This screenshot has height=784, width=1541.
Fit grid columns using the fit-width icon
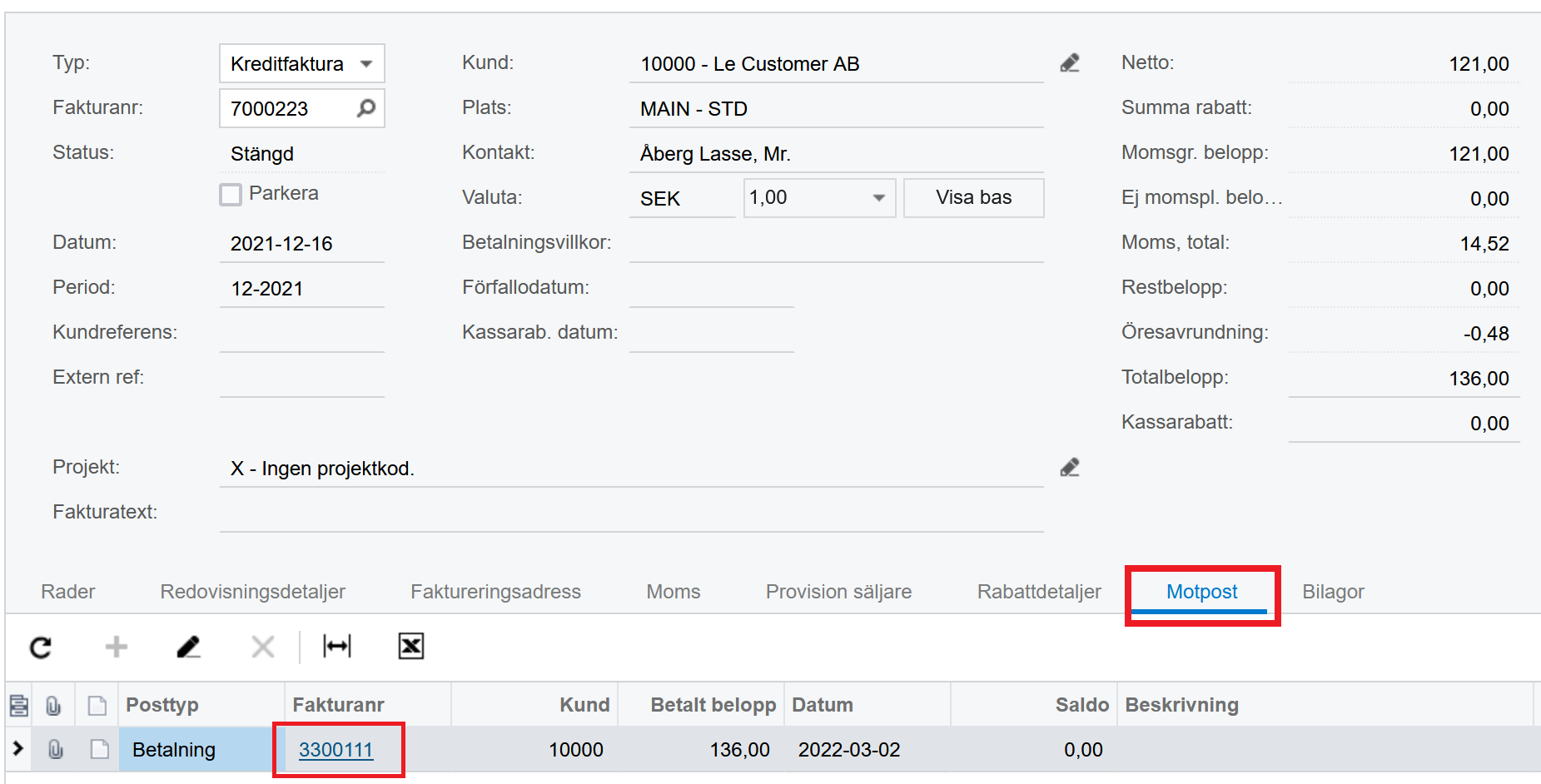336,647
